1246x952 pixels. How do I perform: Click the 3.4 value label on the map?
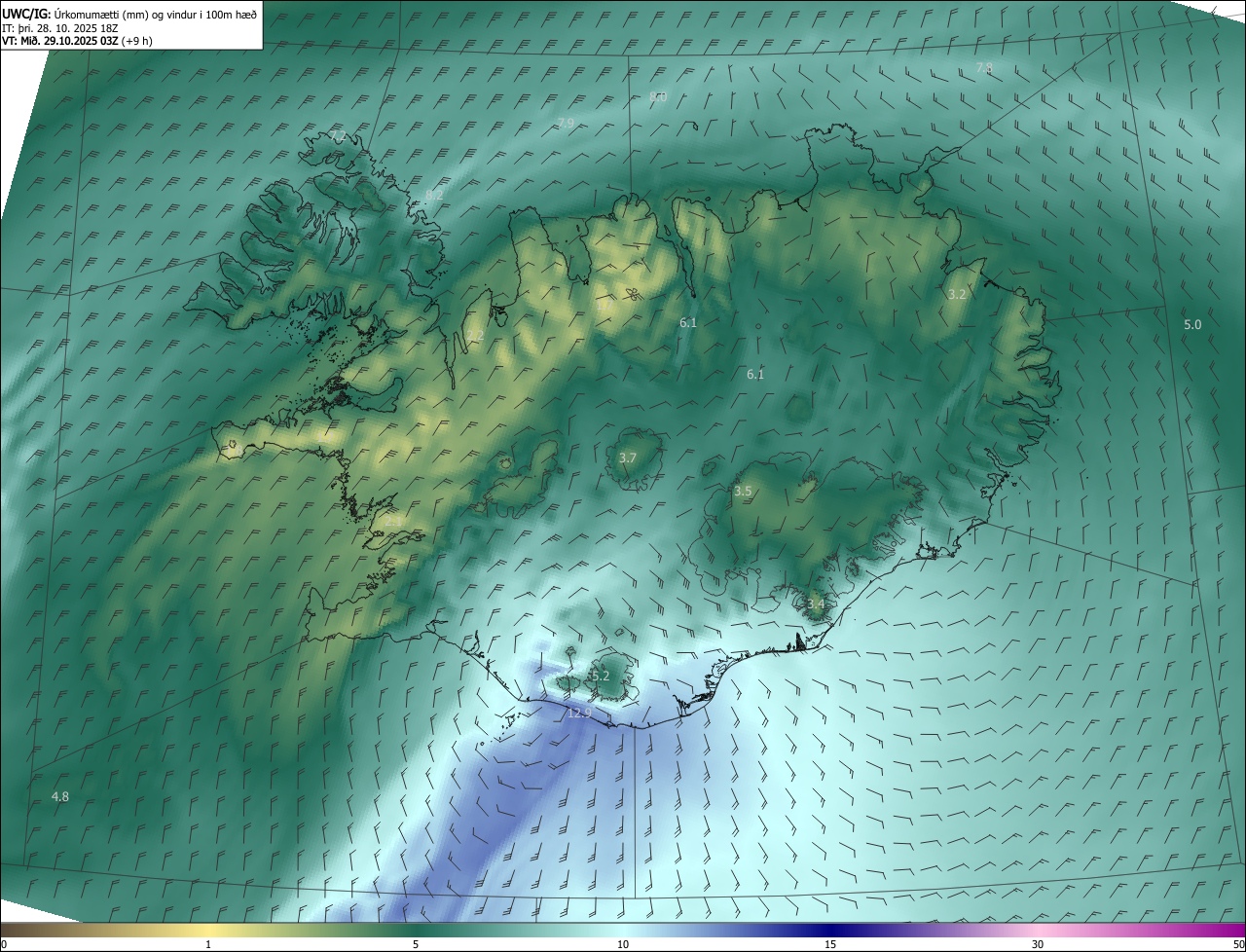[816, 604]
